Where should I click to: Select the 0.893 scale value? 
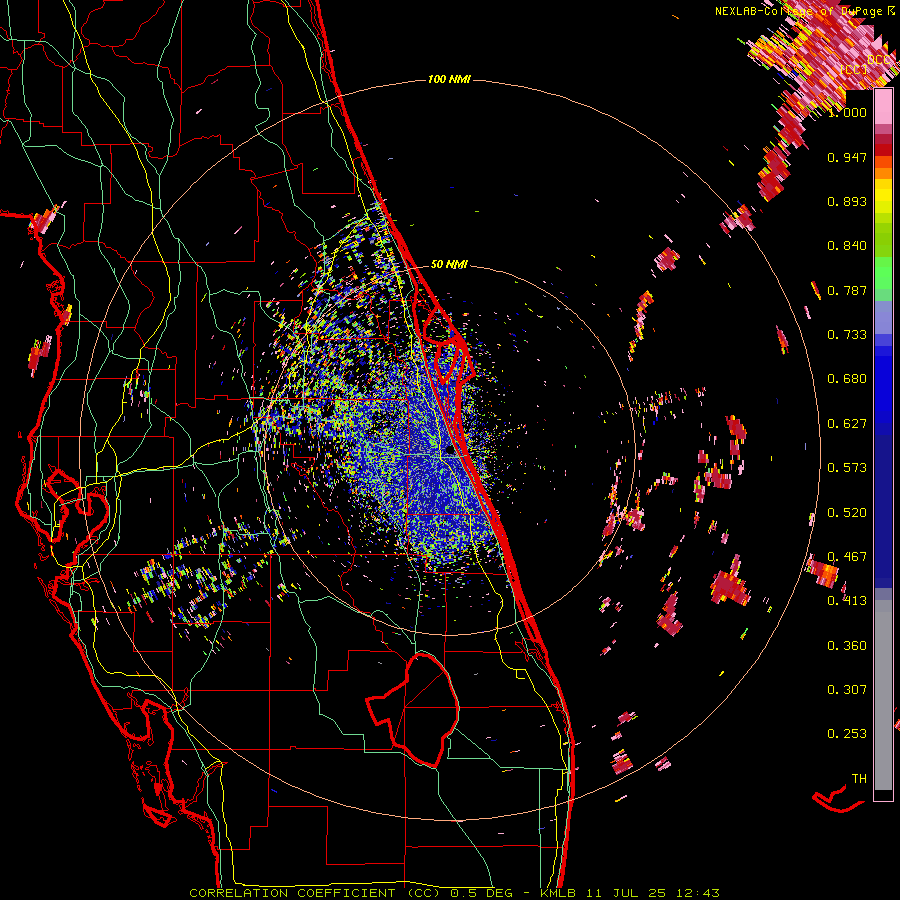pyautogui.click(x=847, y=201)
